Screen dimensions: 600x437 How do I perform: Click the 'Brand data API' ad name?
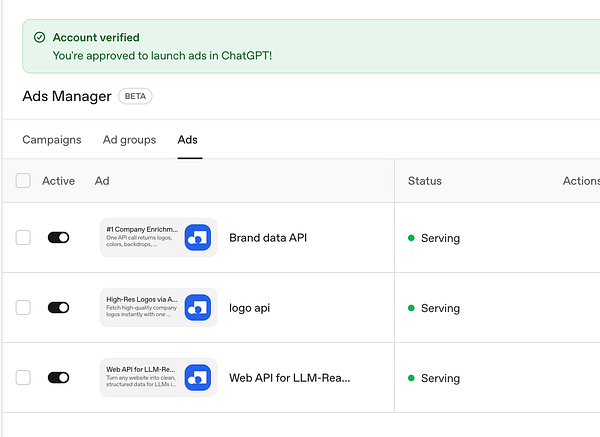(x=268, y=238)
